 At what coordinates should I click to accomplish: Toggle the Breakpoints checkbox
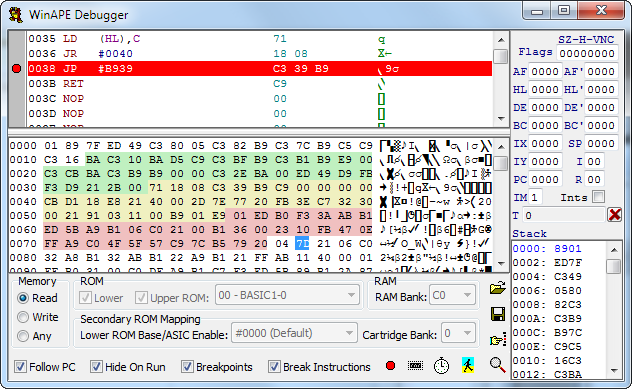187,367
